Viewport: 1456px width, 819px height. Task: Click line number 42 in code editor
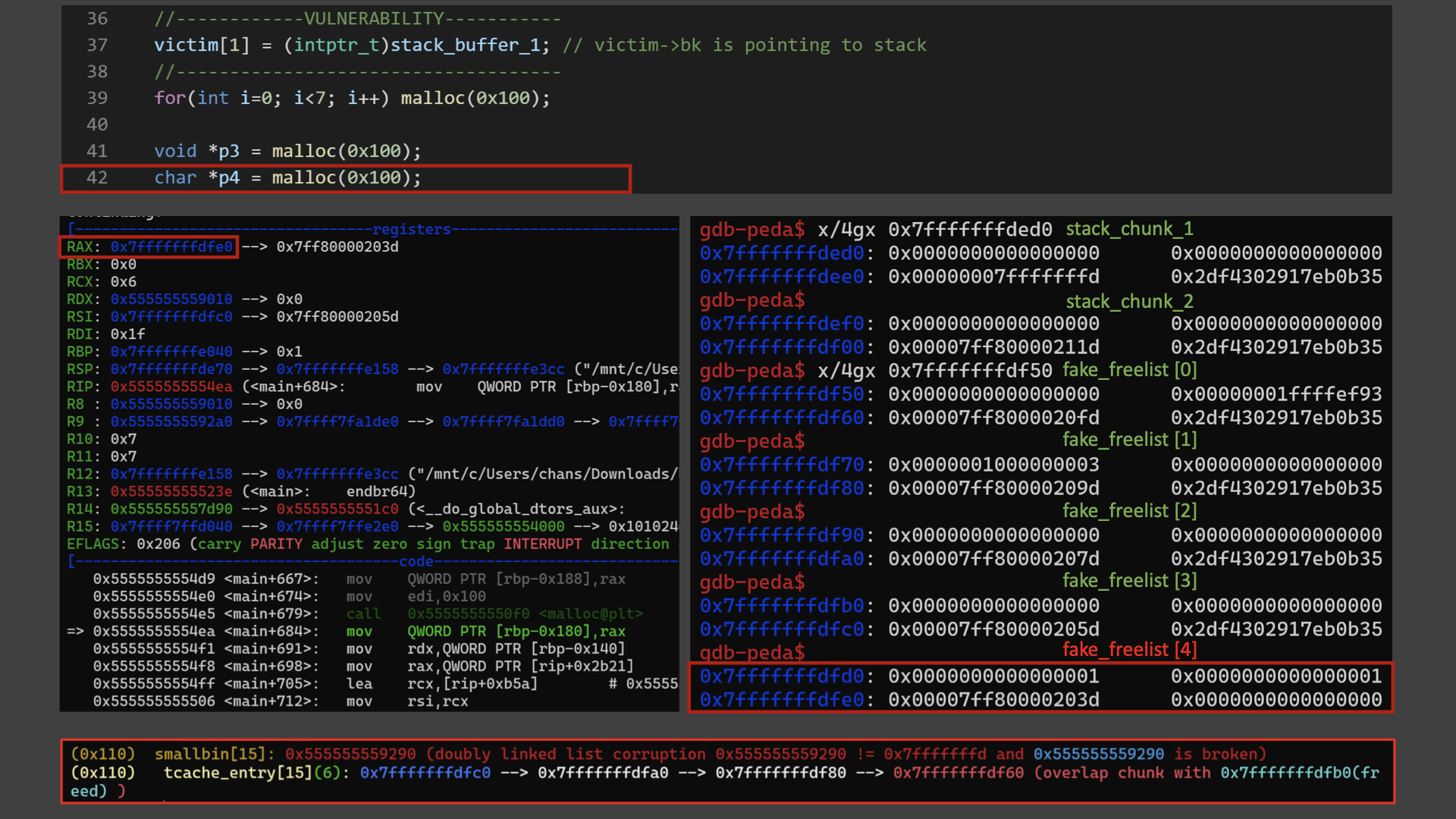[97, 177]
